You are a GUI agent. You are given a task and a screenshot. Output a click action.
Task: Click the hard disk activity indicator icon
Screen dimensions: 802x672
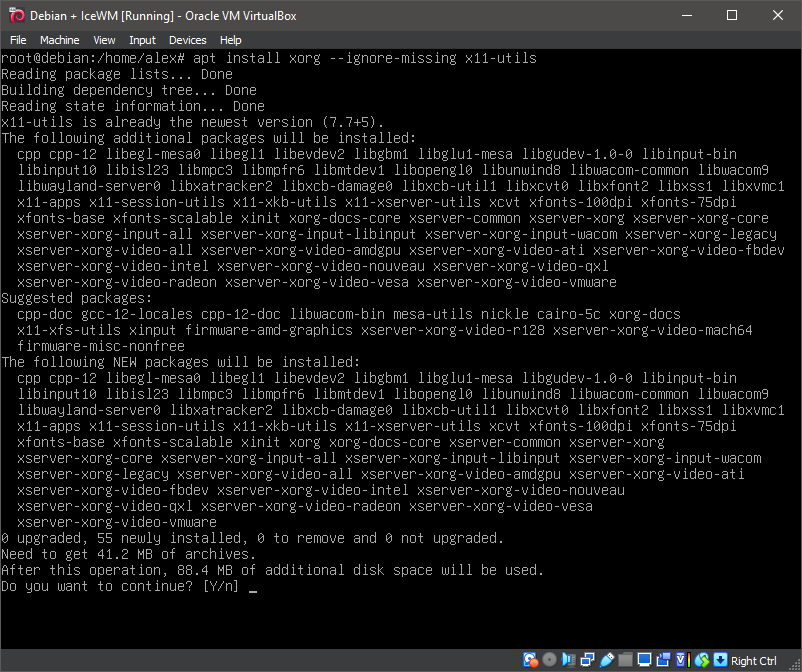point(528,660)
